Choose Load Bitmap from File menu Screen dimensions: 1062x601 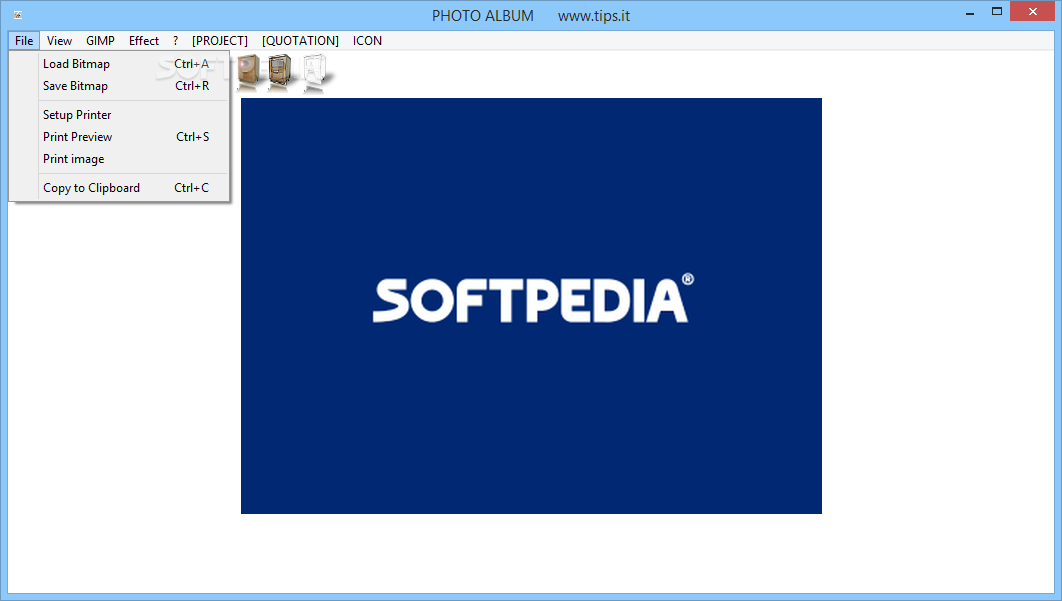[x=120, y=64]
